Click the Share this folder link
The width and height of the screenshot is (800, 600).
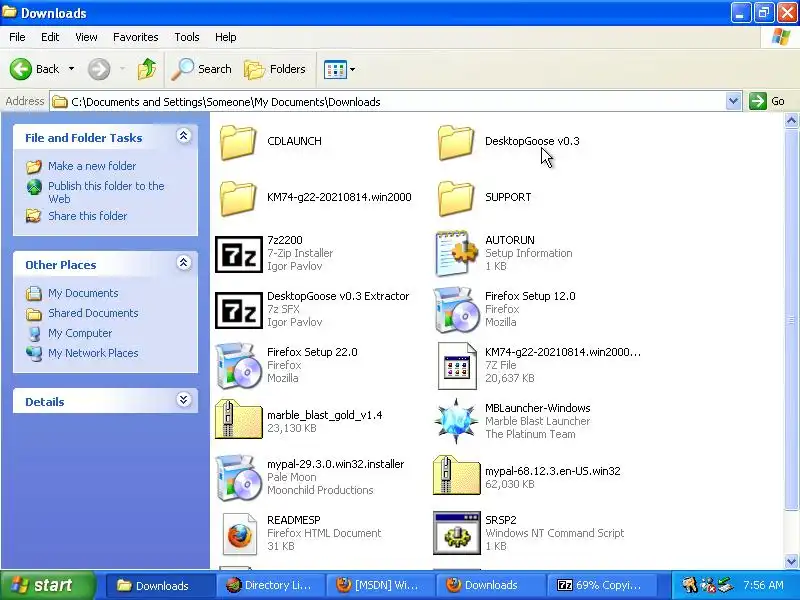point(87,216)
